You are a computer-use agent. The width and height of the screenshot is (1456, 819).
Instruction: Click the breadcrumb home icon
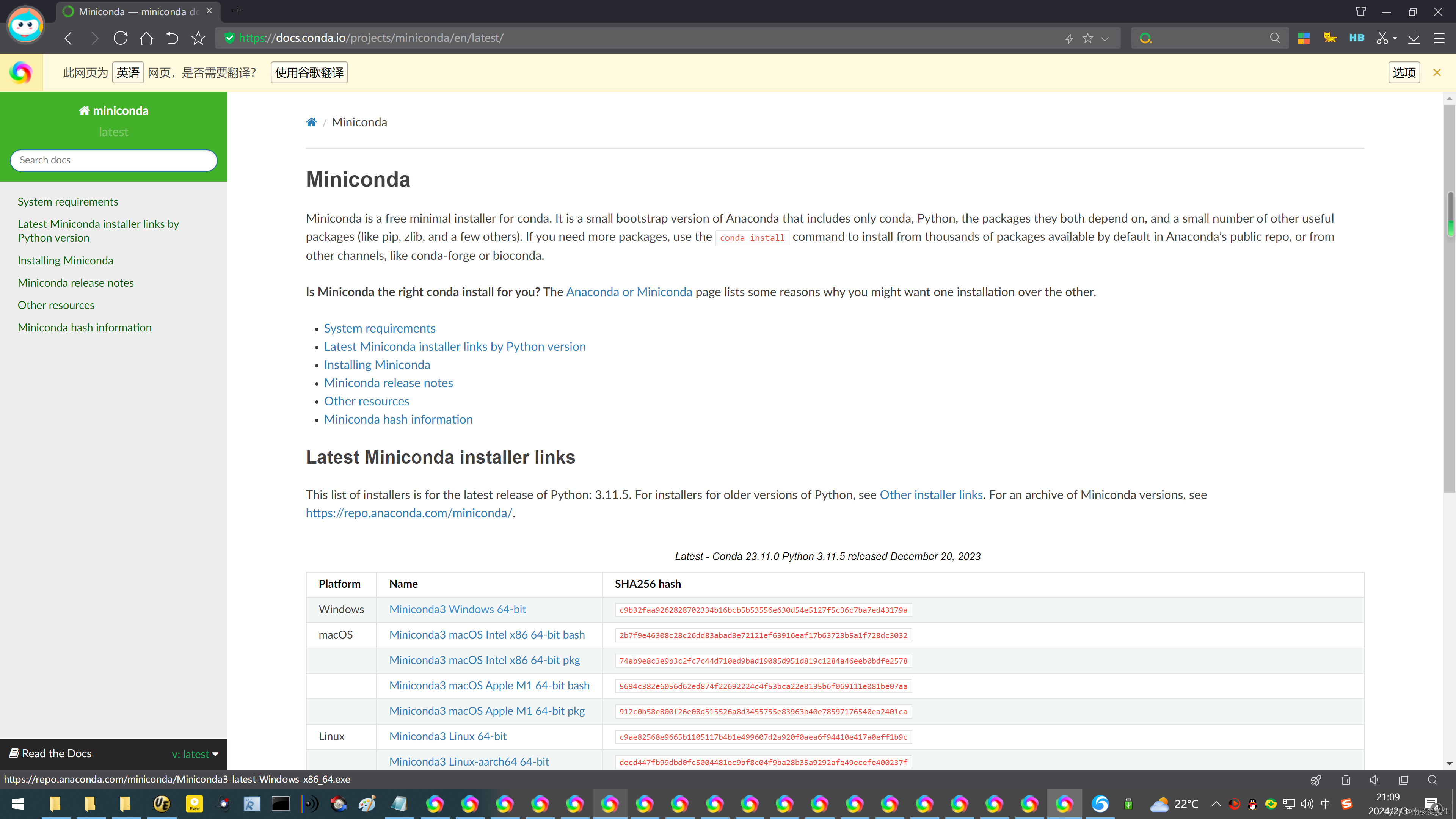tap(311, 122)
